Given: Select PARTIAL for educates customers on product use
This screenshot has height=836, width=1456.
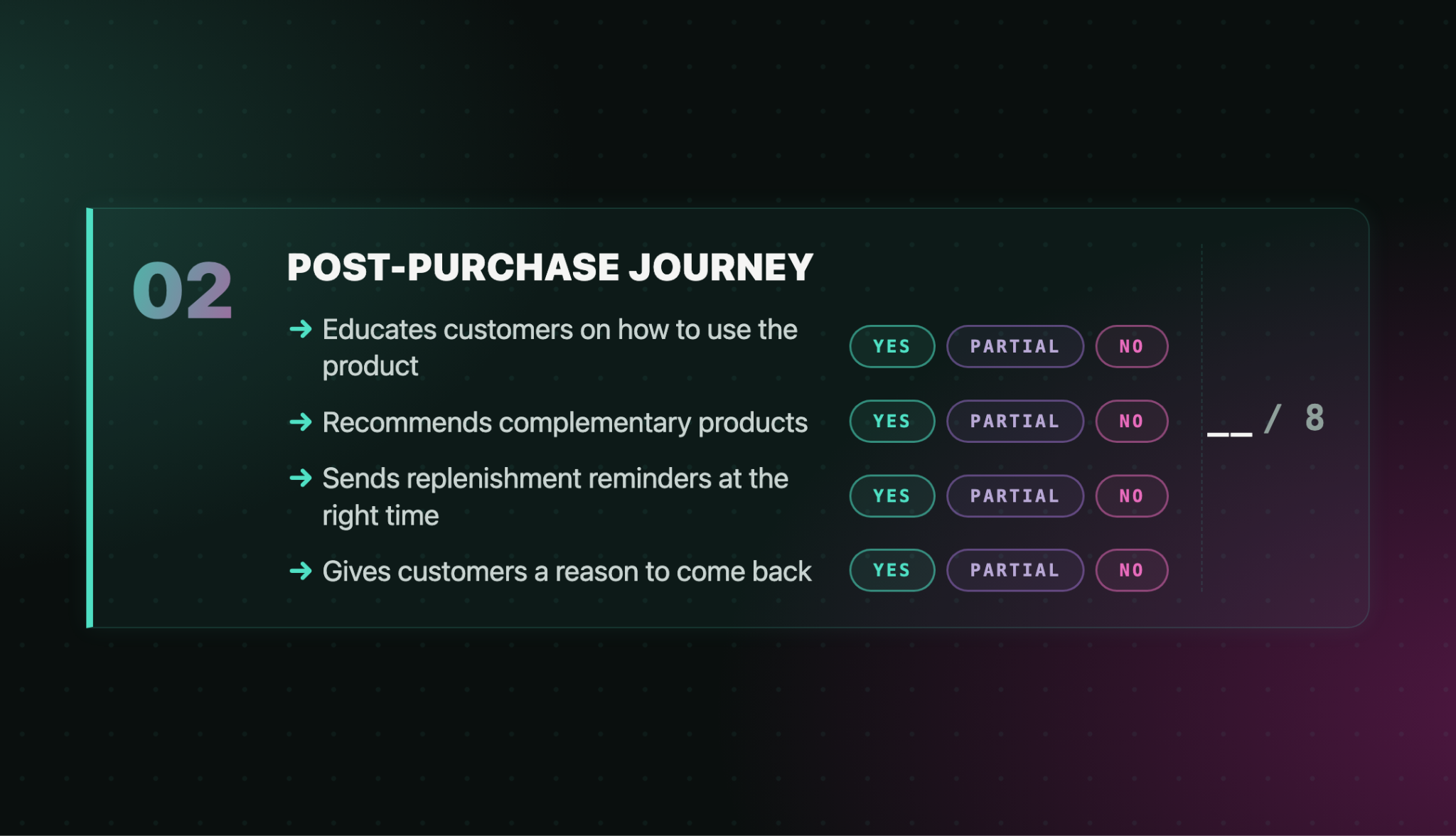Looking at the screenshot, I should pos(1015,346).
